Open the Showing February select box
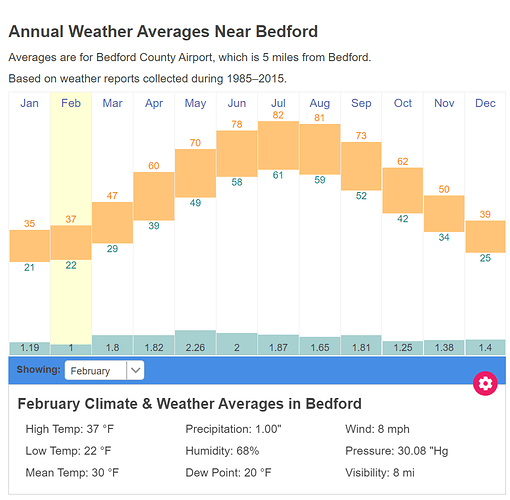This screenshot has height=500, width=510. pos(104,370)
